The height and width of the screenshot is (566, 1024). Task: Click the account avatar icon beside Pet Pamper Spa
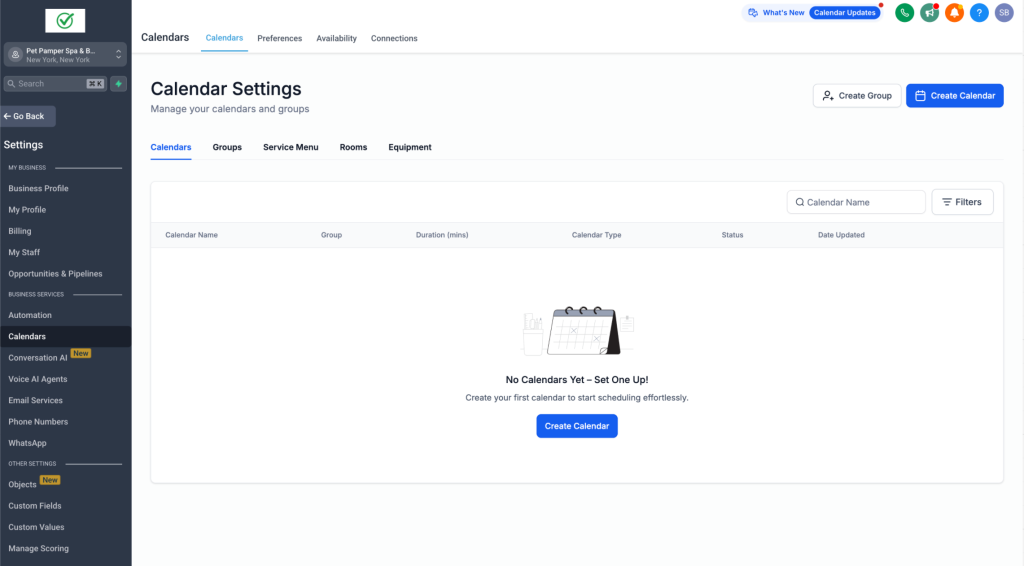point(15,55)
